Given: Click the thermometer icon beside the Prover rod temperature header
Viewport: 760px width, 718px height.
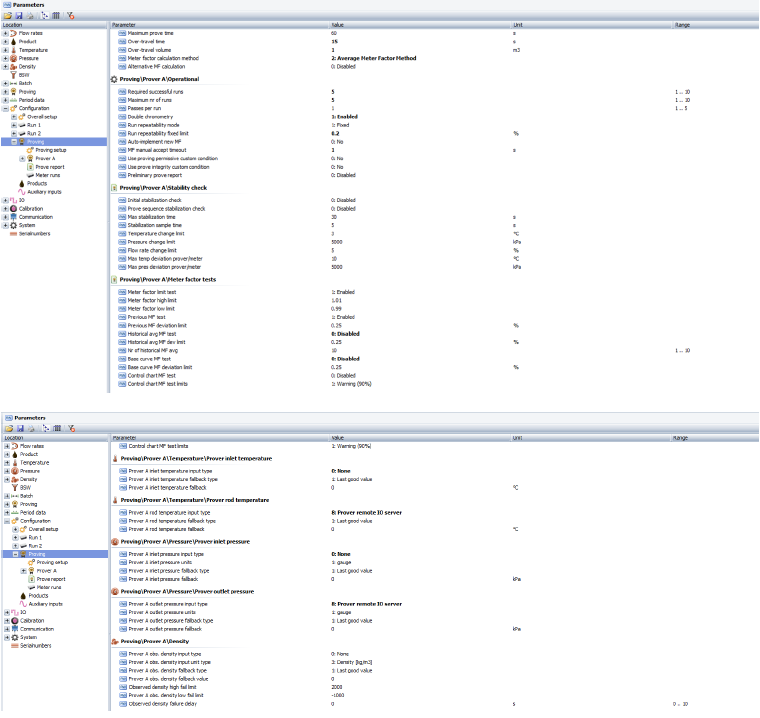Looking at the screenshot, I should coord(115,500).
